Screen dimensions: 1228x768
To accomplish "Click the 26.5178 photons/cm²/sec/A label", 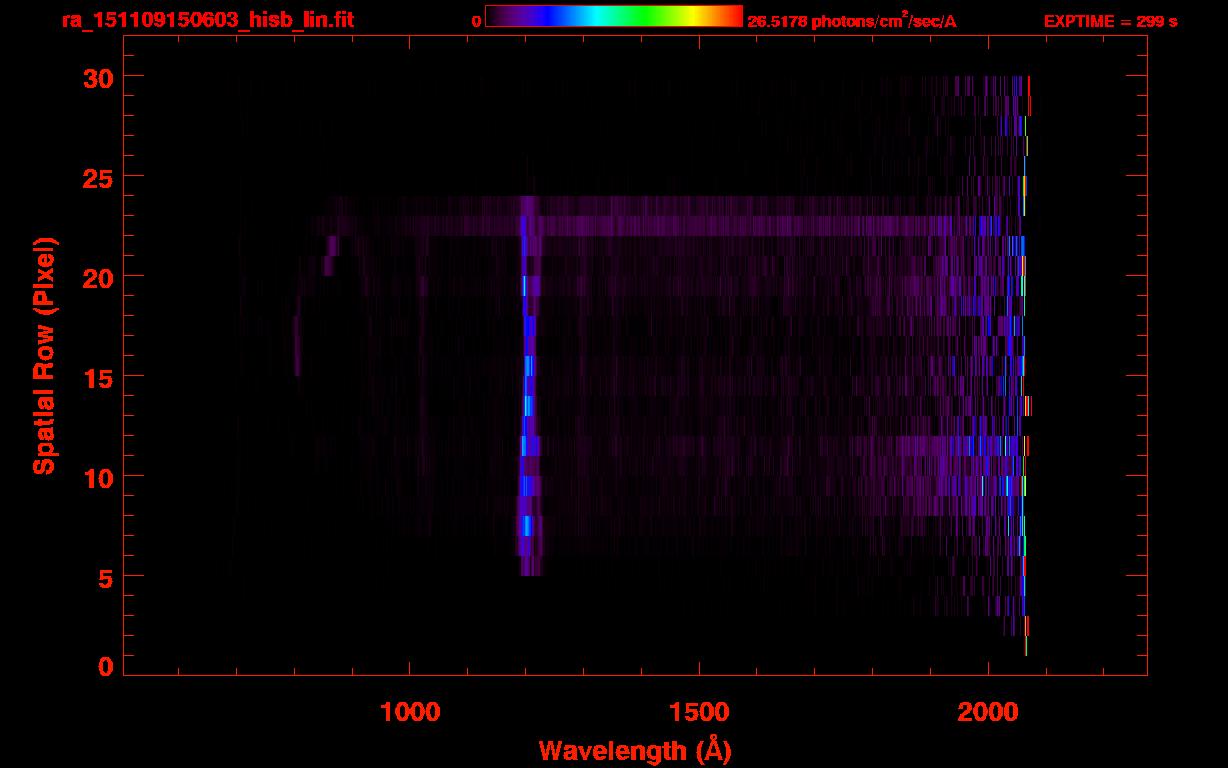I will pos(852,21).
